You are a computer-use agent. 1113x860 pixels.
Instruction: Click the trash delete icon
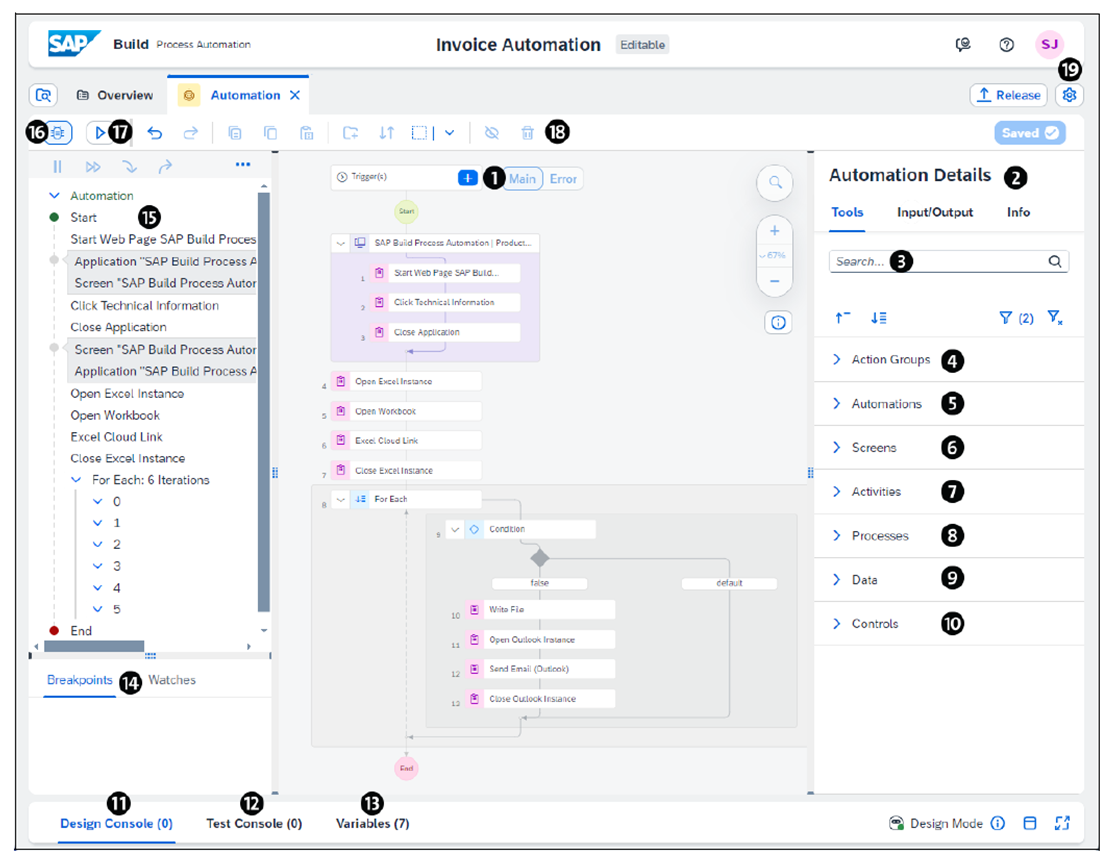coord(527,133)
